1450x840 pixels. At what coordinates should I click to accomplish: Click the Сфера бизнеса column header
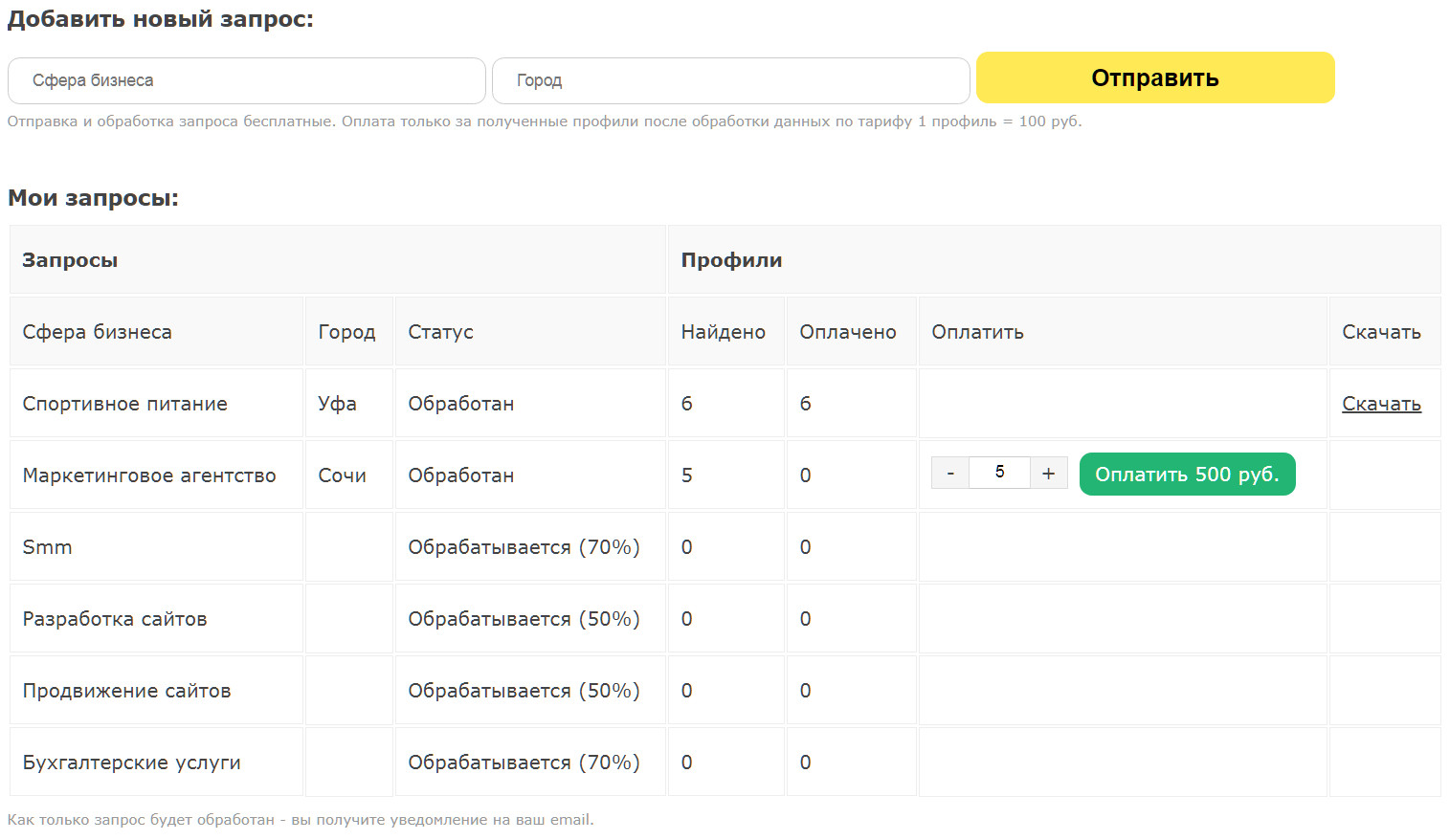point(156,332)
